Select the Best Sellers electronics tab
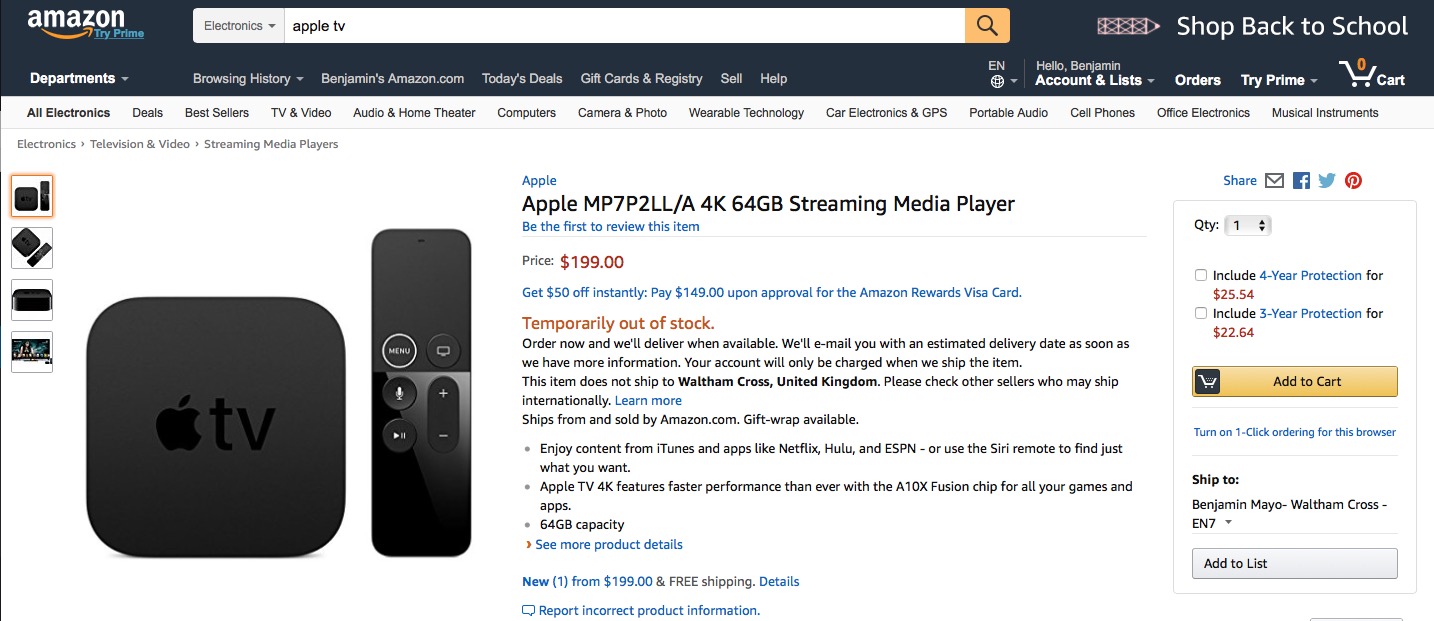The width and height of the screenshot is (1434, 621). coord(217,113)
